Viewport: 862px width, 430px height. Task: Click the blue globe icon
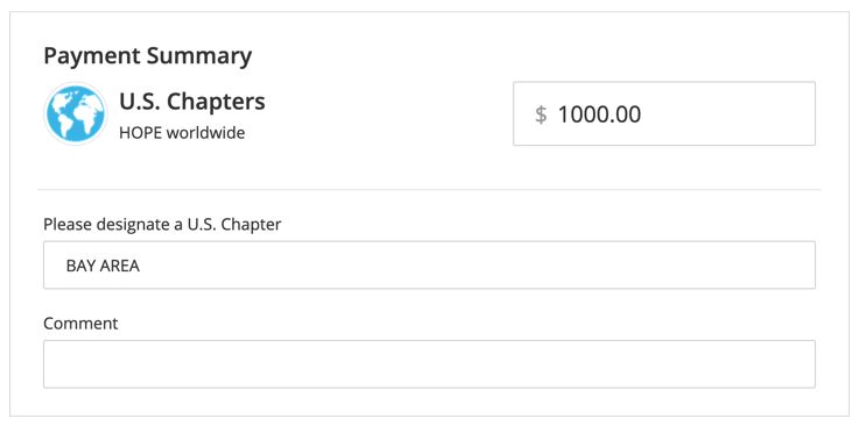pos(75,114)
